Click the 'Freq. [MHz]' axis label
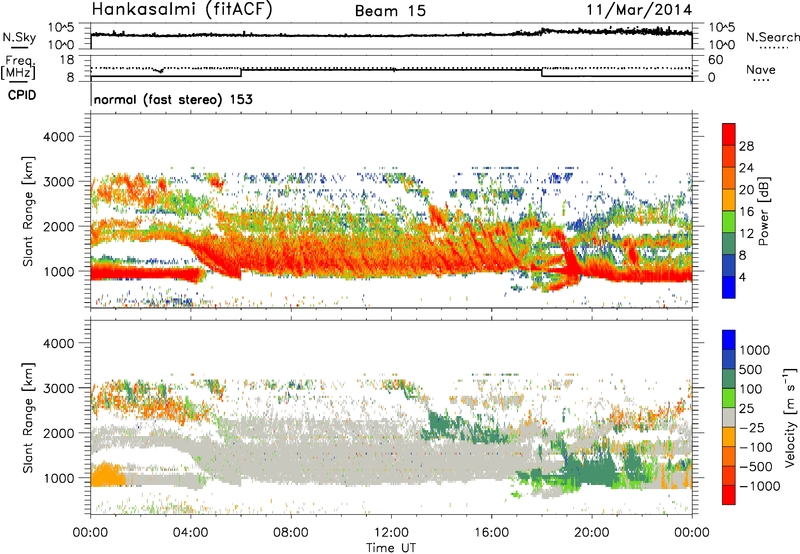Viewport: 800px width, 554px height. (18, 68)
